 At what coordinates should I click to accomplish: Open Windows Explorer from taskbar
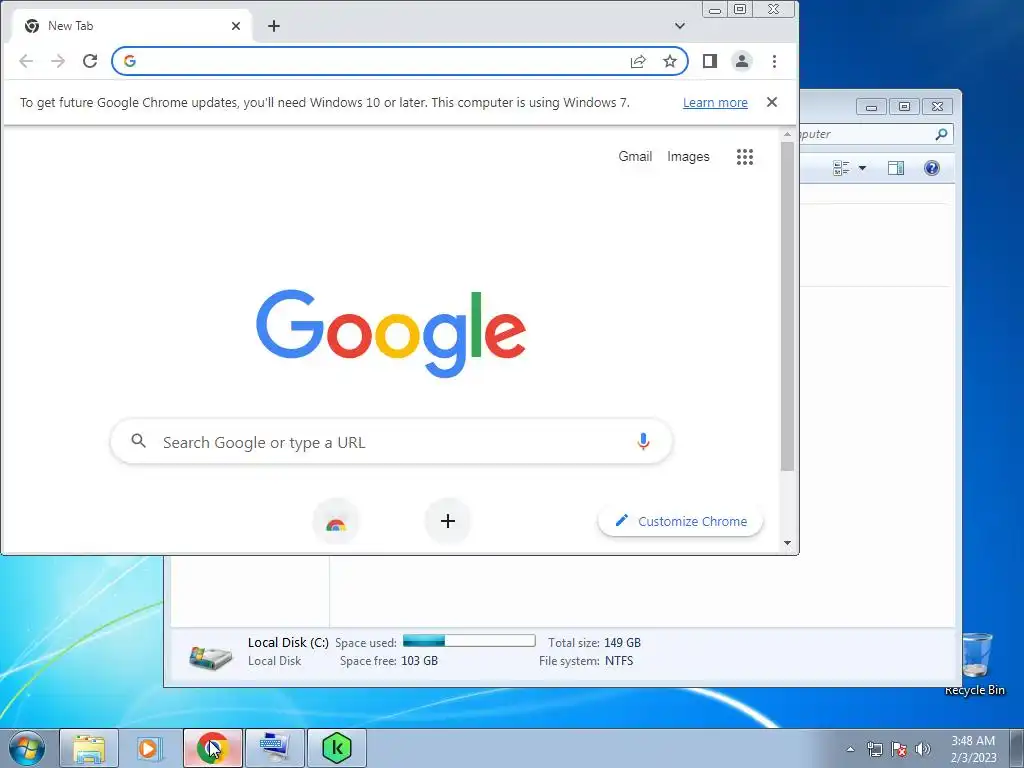point(89,748)
